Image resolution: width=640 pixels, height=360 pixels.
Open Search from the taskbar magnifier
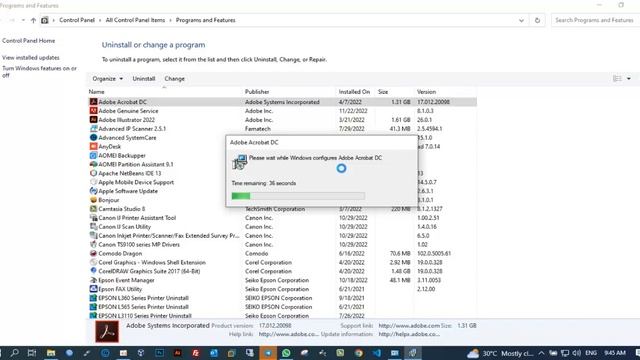click(15, 353)
